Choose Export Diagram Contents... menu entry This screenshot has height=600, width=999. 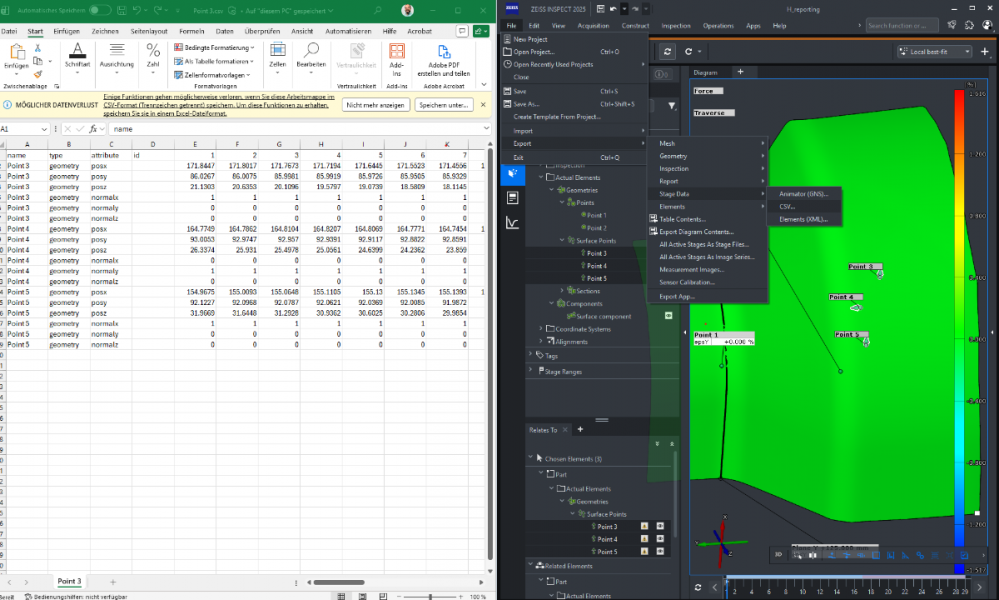pos(697,232)
